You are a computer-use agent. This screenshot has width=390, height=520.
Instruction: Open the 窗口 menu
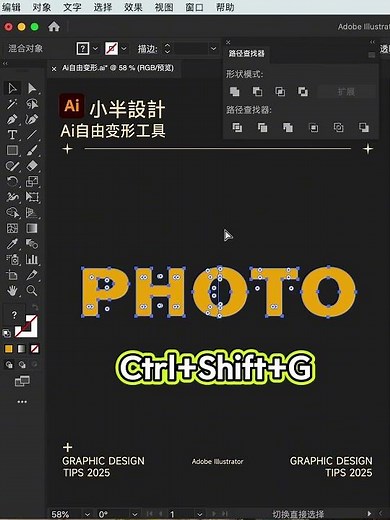coord(194,7)
